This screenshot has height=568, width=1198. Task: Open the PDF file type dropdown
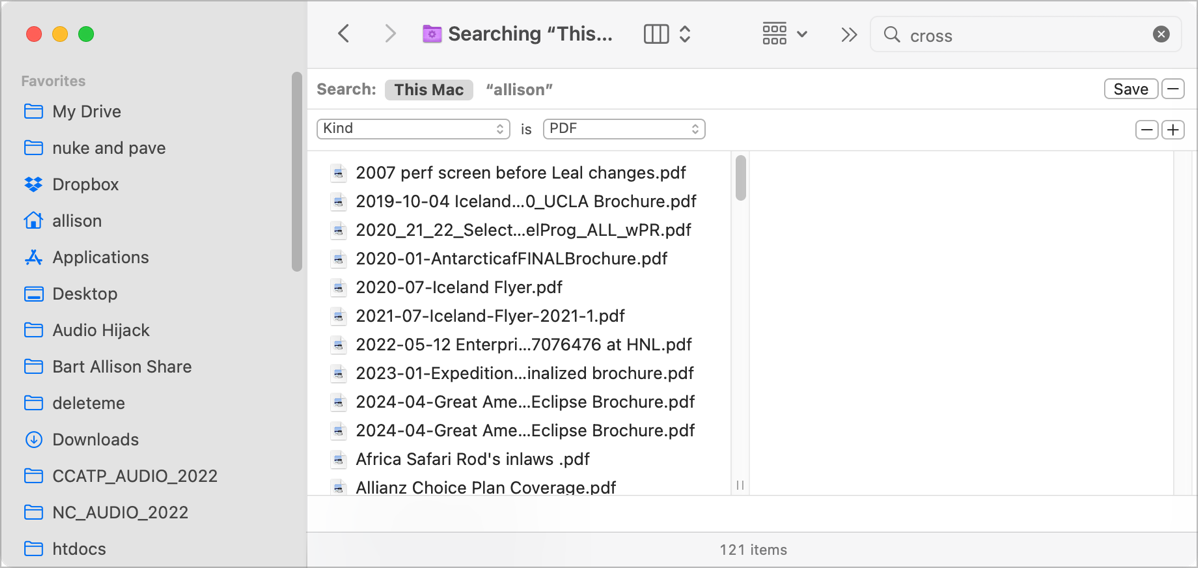click(624, 129)
